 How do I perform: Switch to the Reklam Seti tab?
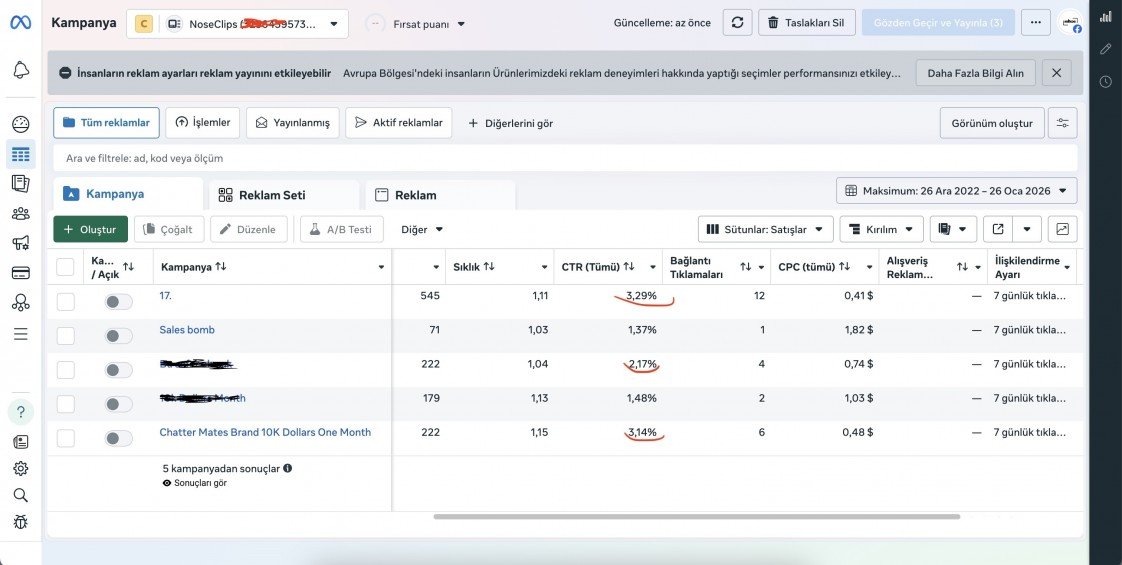pos(284,195)
